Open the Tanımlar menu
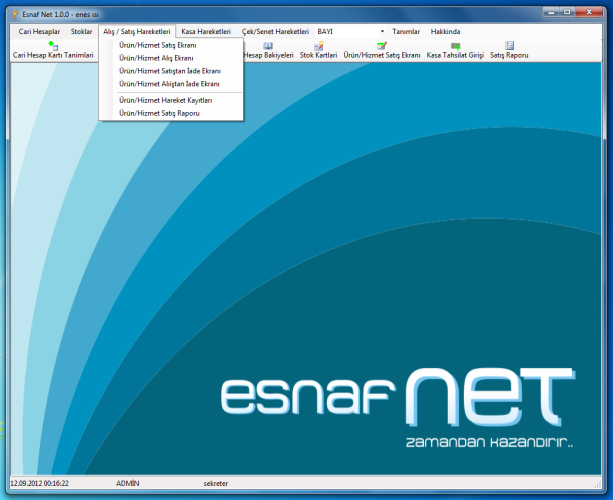This screenshot has width=613, height=500. (406, 32)
